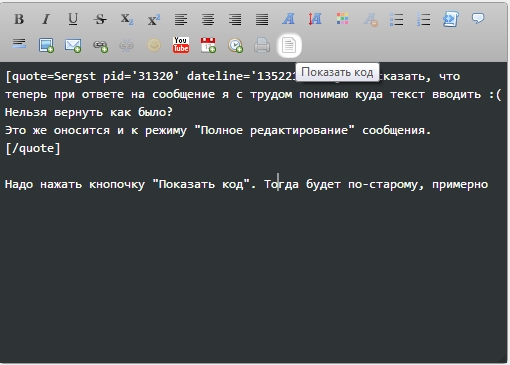
Task: Insert an email address
Action: (73, 45)
